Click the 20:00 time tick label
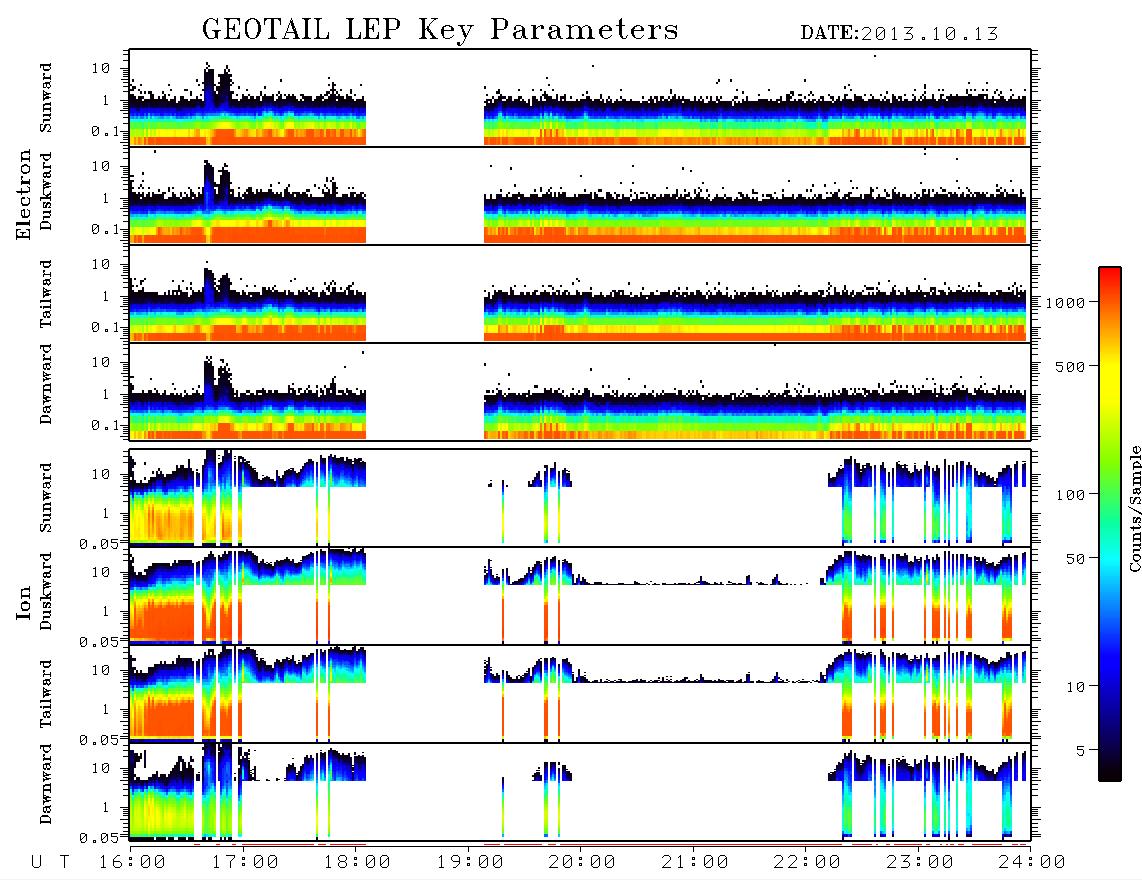This screenshot has width=1142, height=880. tap(583, 863)
